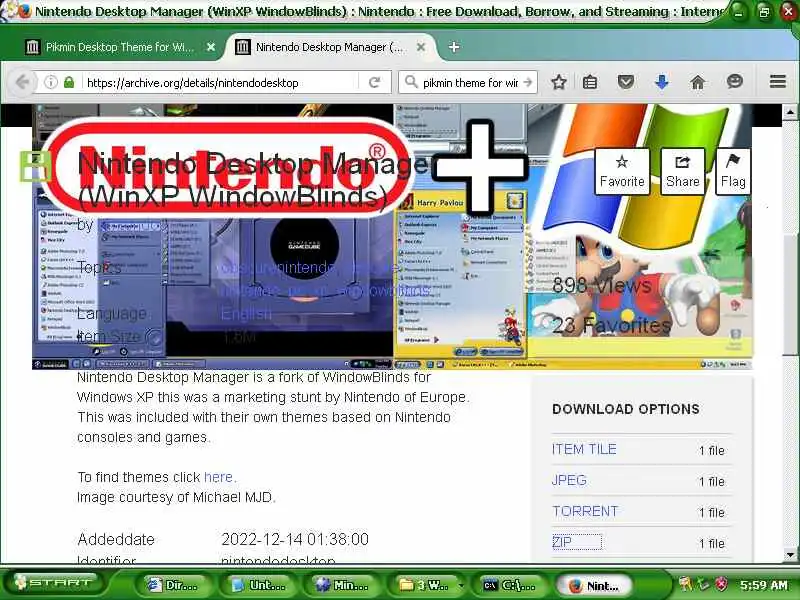
Task: Click the pikmin theme search box
Action: tap(470, 83)
